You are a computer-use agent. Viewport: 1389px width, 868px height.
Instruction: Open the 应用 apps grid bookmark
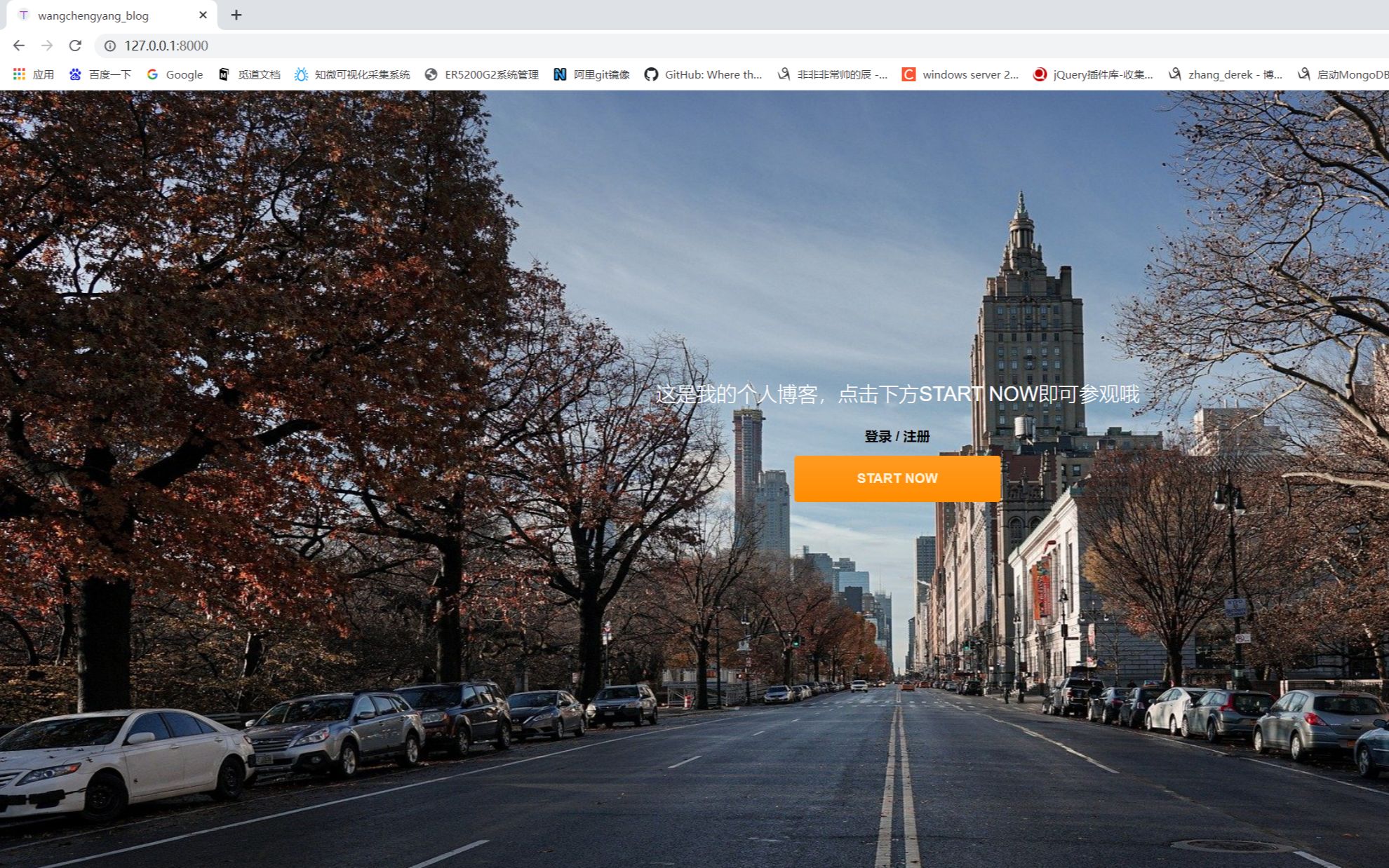point(33,74)
